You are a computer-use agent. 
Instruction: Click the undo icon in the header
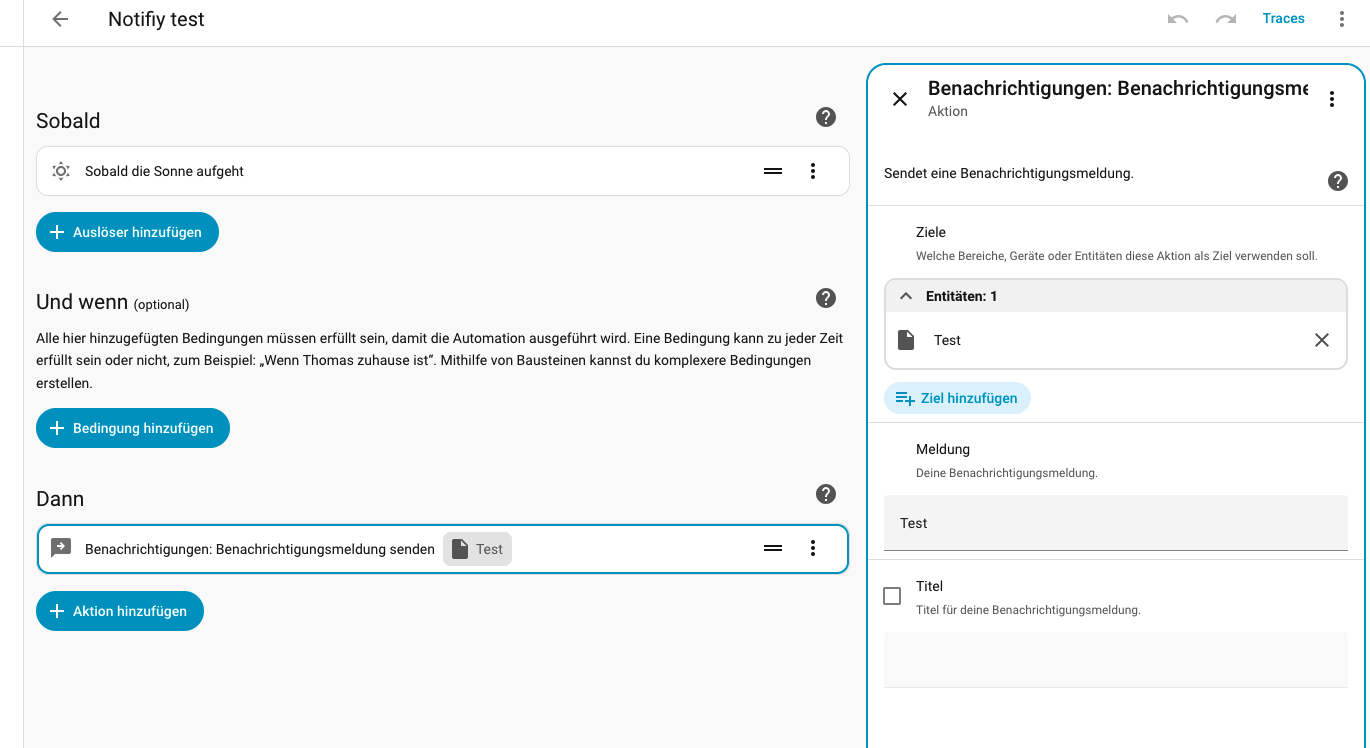pos(1178,19)
